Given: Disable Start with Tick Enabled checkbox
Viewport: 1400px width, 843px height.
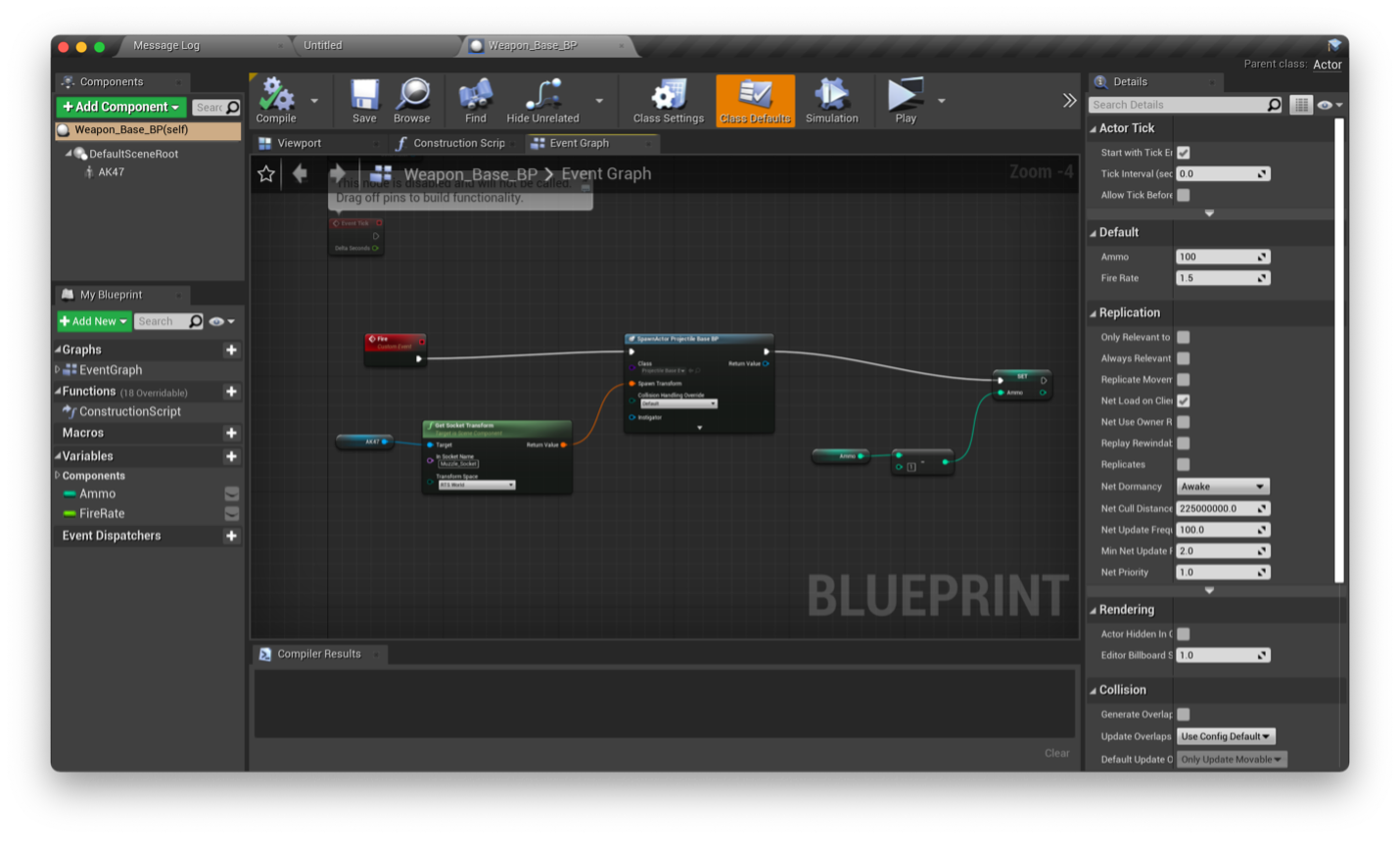Looking at the screenshot, I should tap(1184, 153).
